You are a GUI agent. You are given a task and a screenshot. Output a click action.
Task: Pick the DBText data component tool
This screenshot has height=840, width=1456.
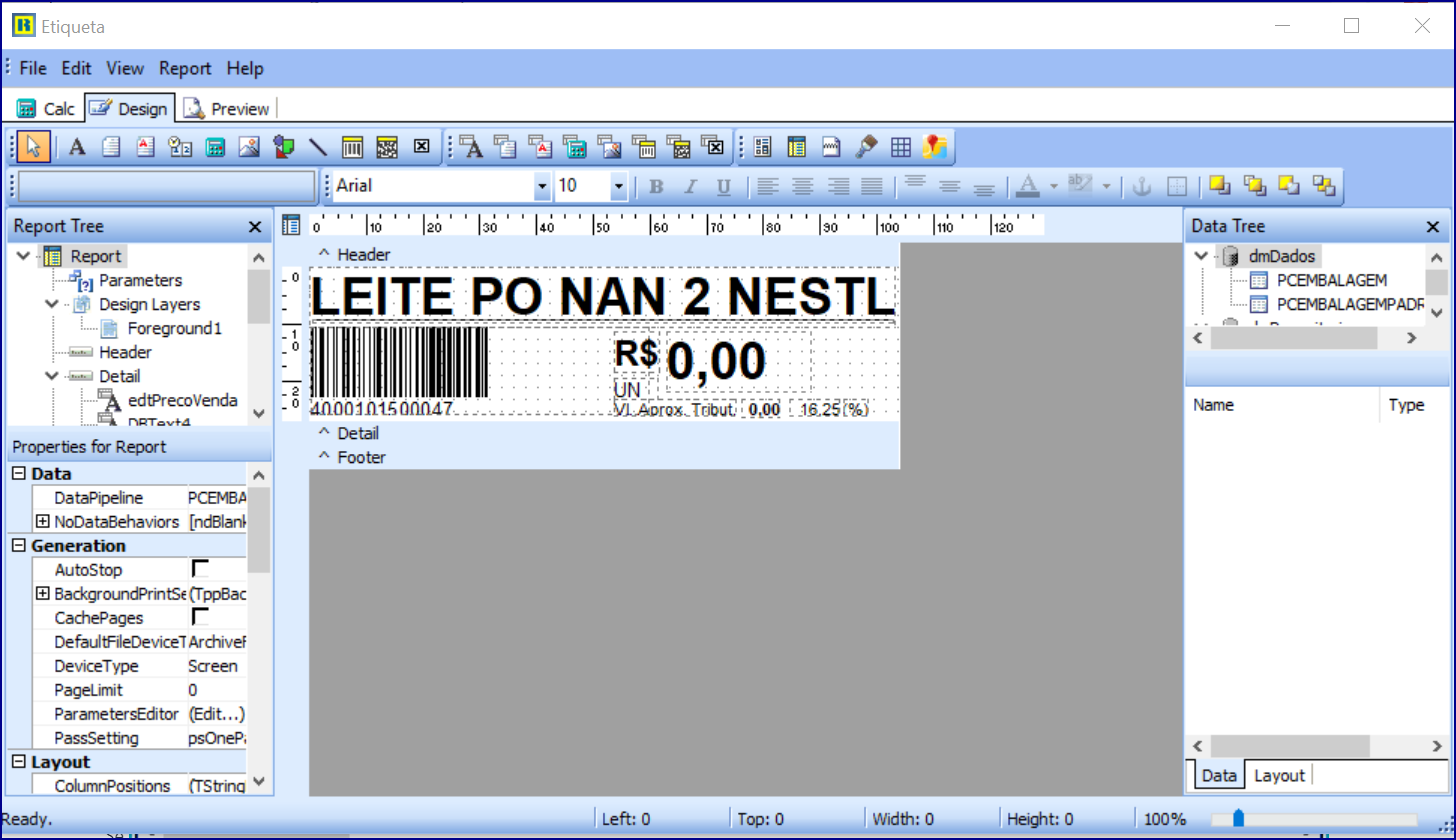[471, 147]
